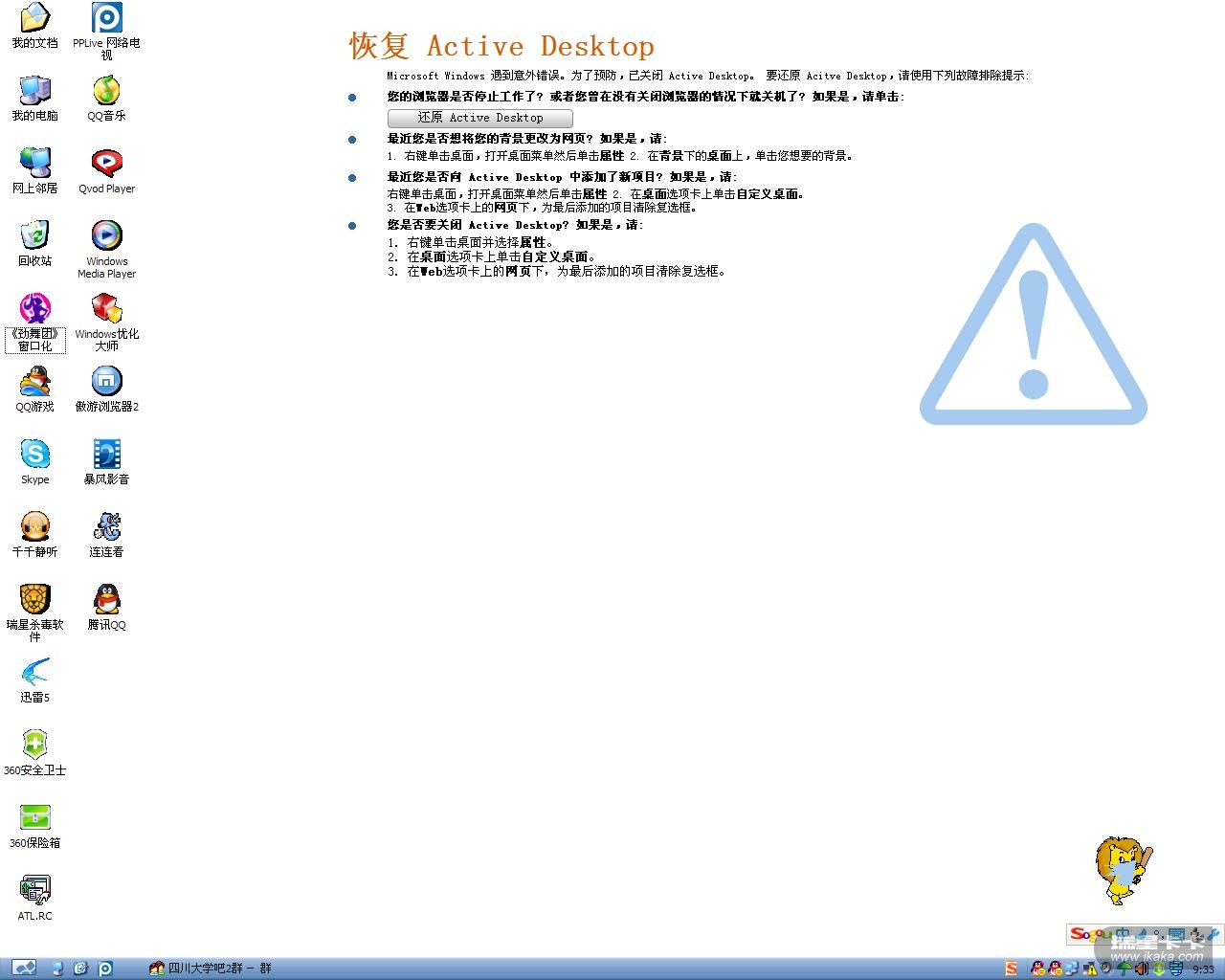Select the Windows优化大师 desktop icon
This screenshot has width=1225, height=980.
click(x=106, y=323)
